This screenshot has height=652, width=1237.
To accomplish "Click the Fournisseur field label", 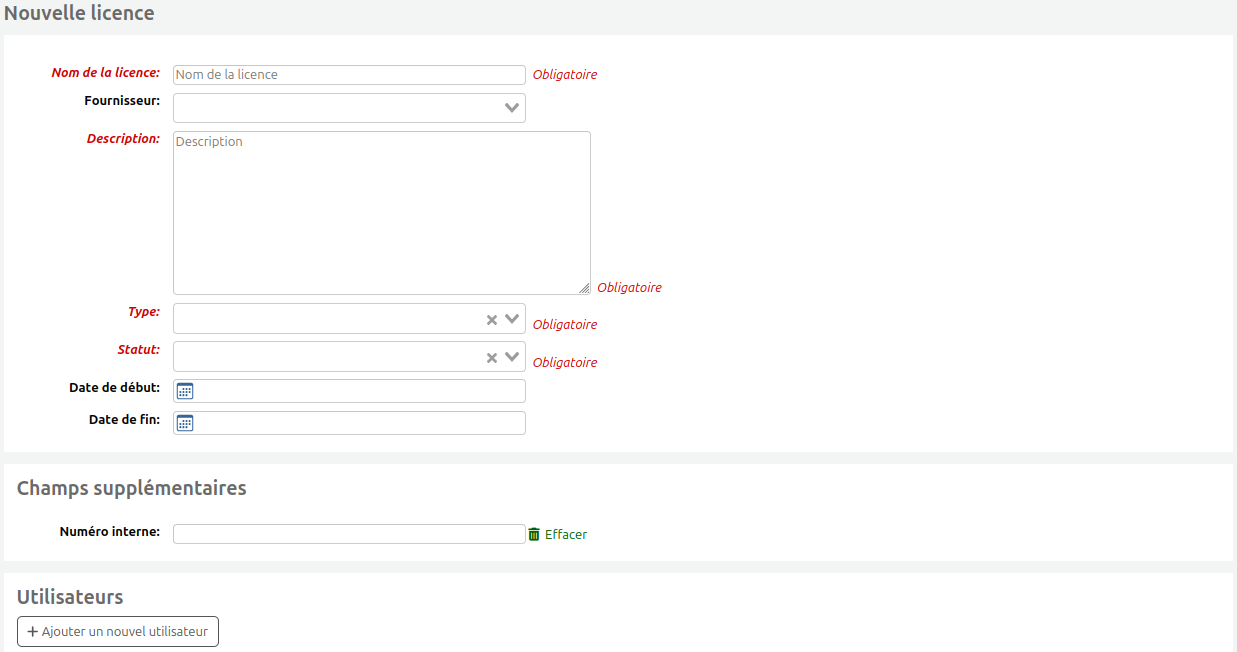I will pyautogui.click(x=122, y=101).
